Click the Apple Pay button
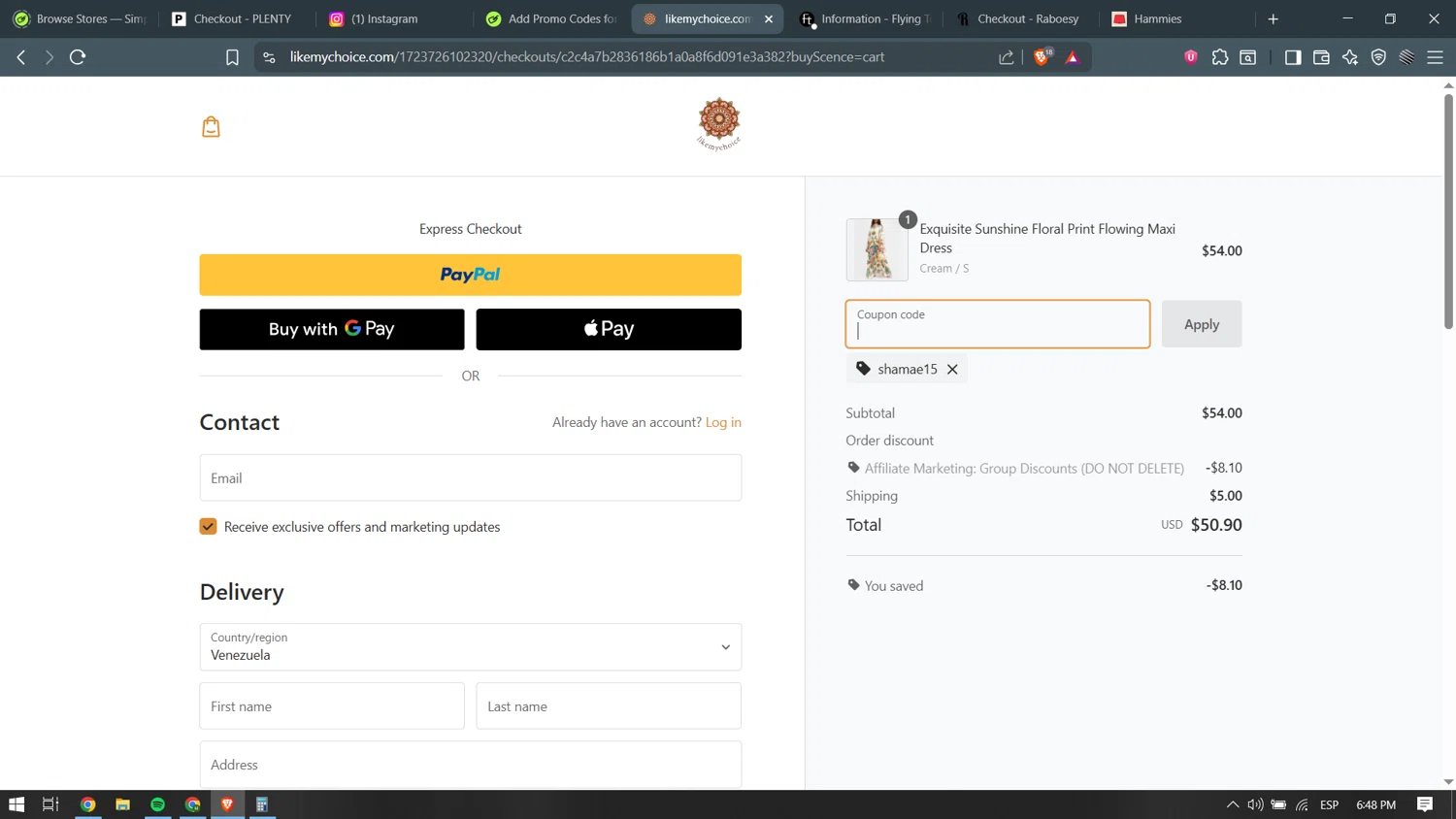Screen dimensions: 1456x819 (609, 329)
